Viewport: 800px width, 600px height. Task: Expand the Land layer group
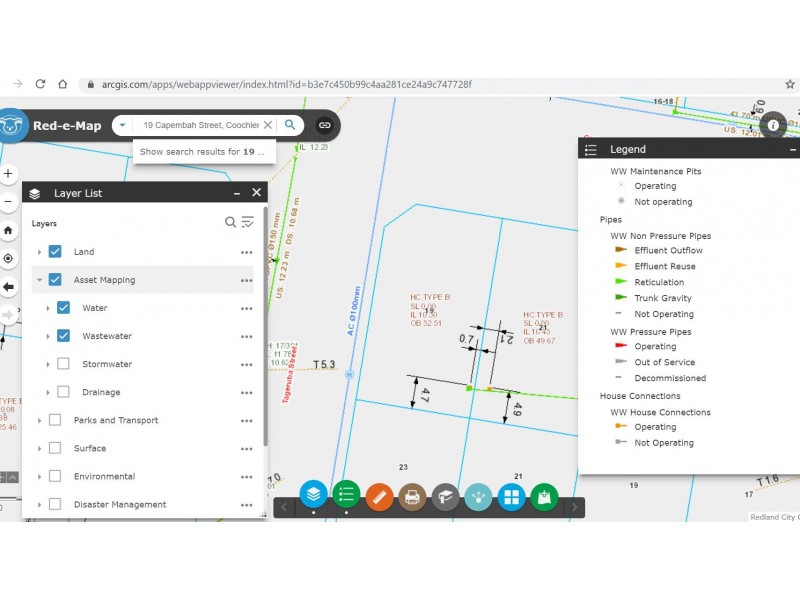click(40, 252)
